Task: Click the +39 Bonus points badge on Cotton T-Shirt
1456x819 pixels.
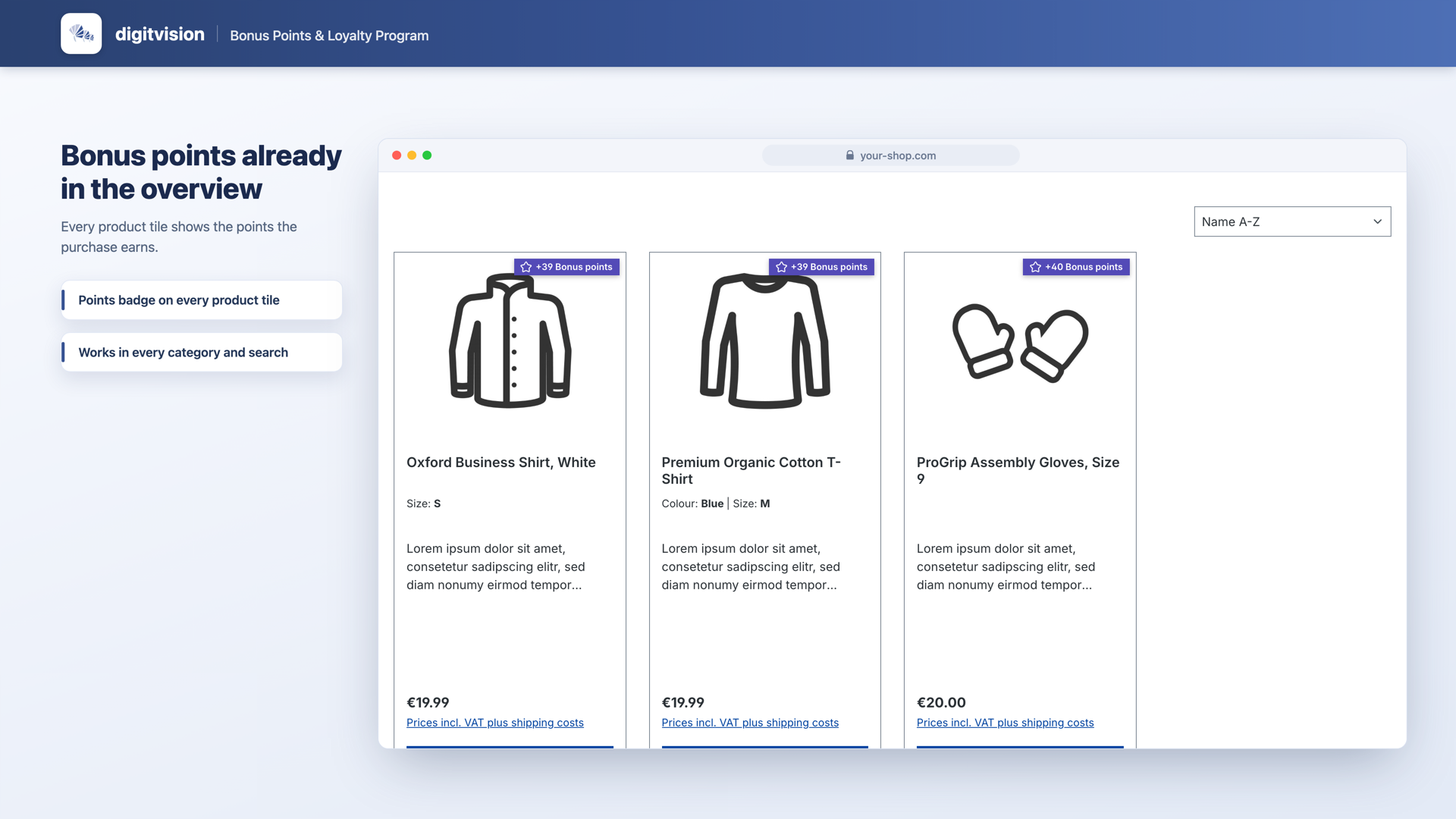Action: click(821, 267)
